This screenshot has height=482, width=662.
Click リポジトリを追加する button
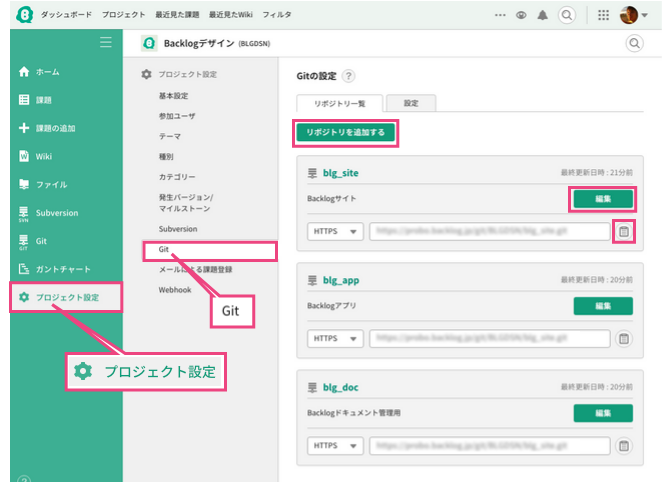tap(346, 133)
